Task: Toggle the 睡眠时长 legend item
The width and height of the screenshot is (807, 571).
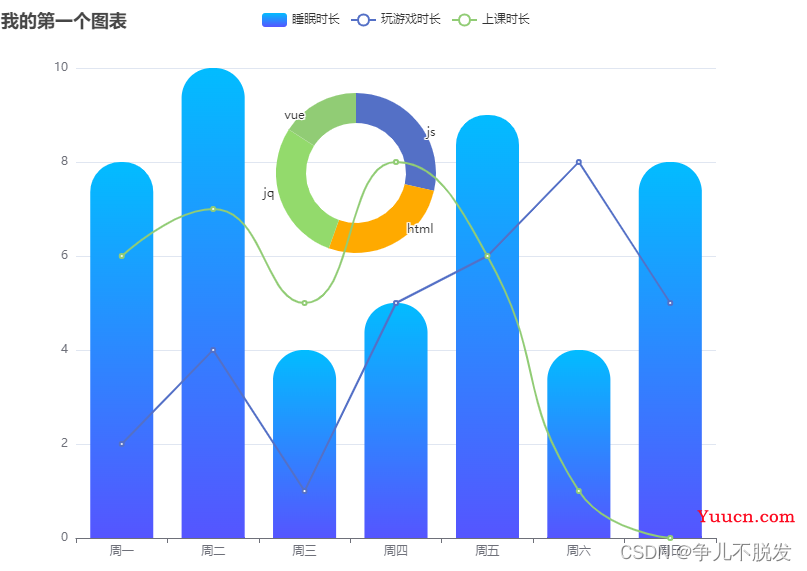Action: coord(301,20)
